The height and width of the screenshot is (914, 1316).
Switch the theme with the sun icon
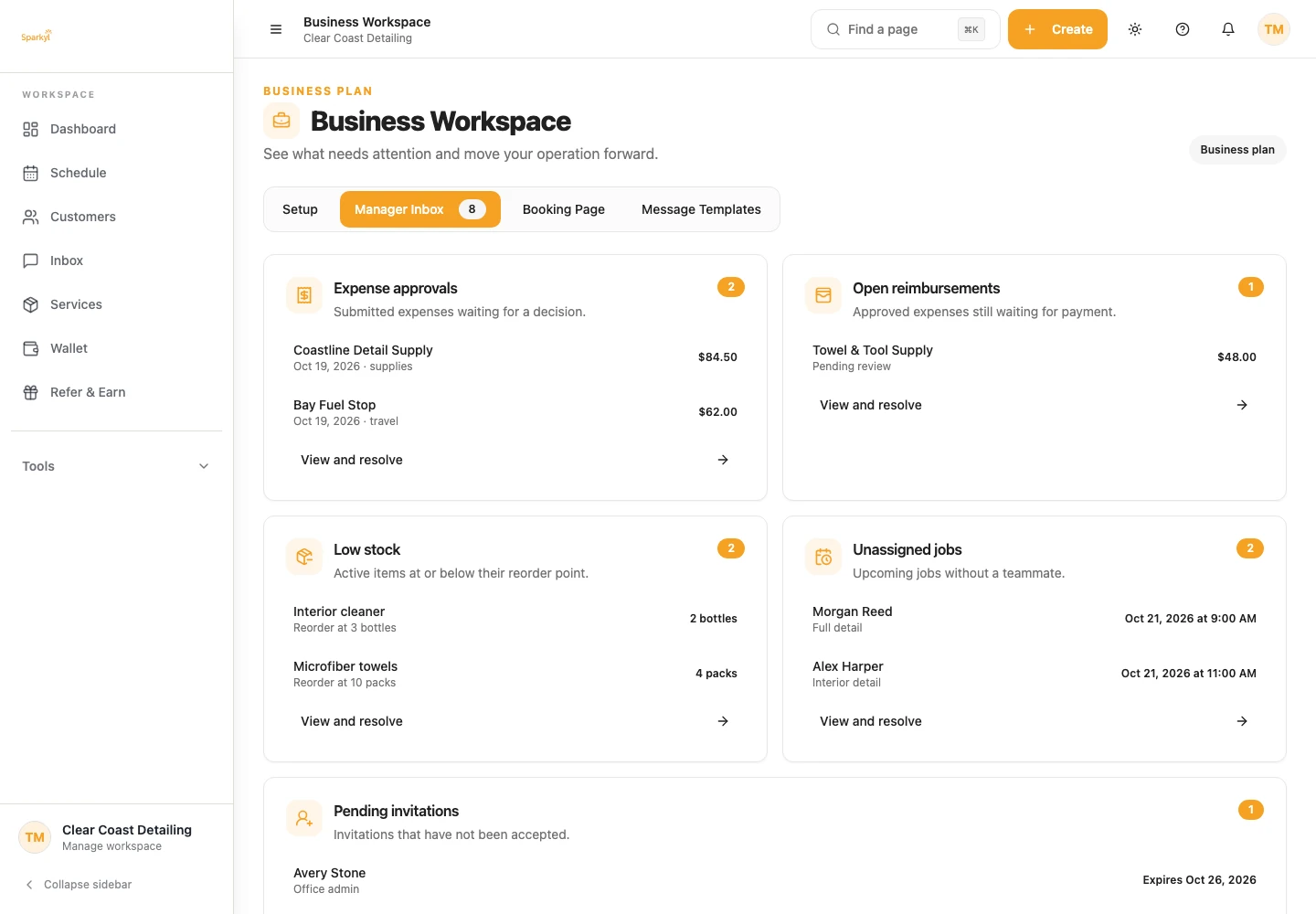point(1135,29)
